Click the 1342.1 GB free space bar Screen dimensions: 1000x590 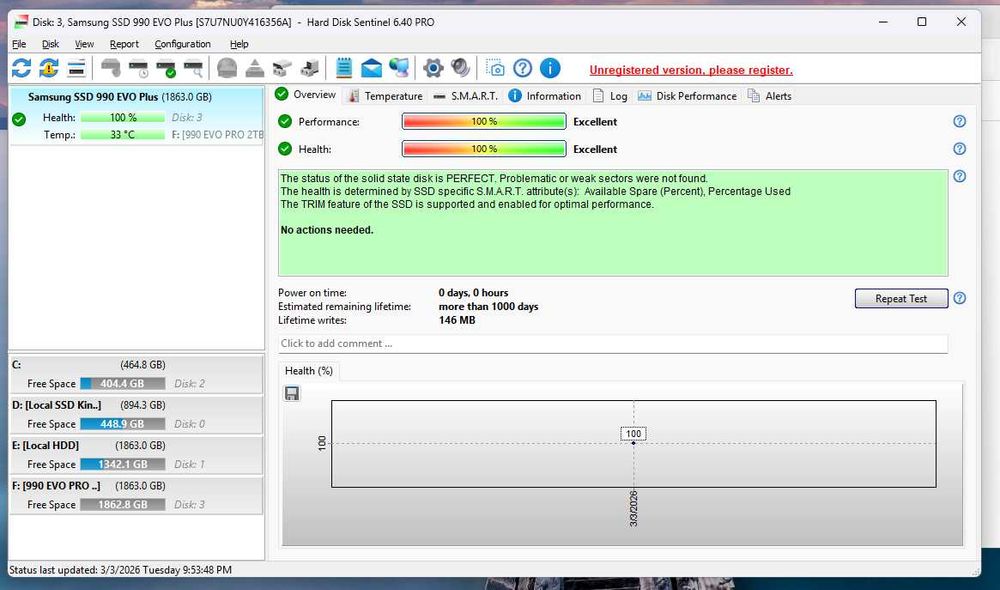(x=122, y=464)
